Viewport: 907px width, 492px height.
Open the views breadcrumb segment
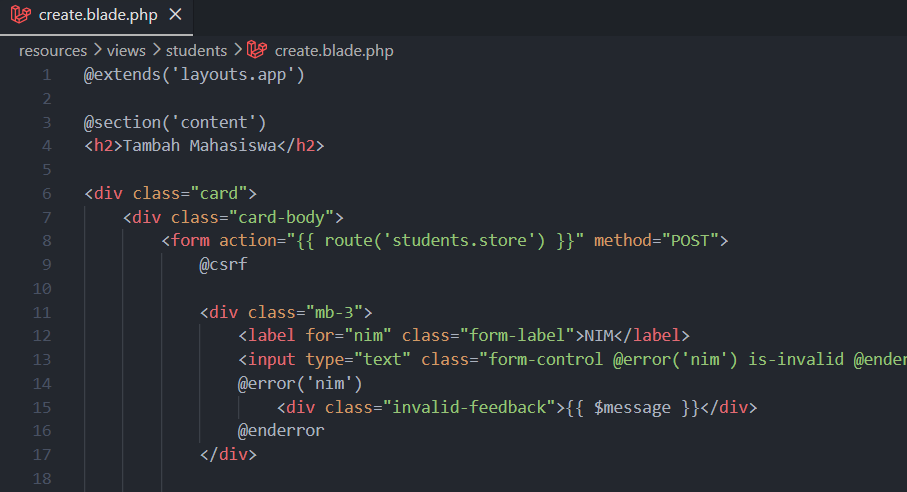[x=126, y=51]
